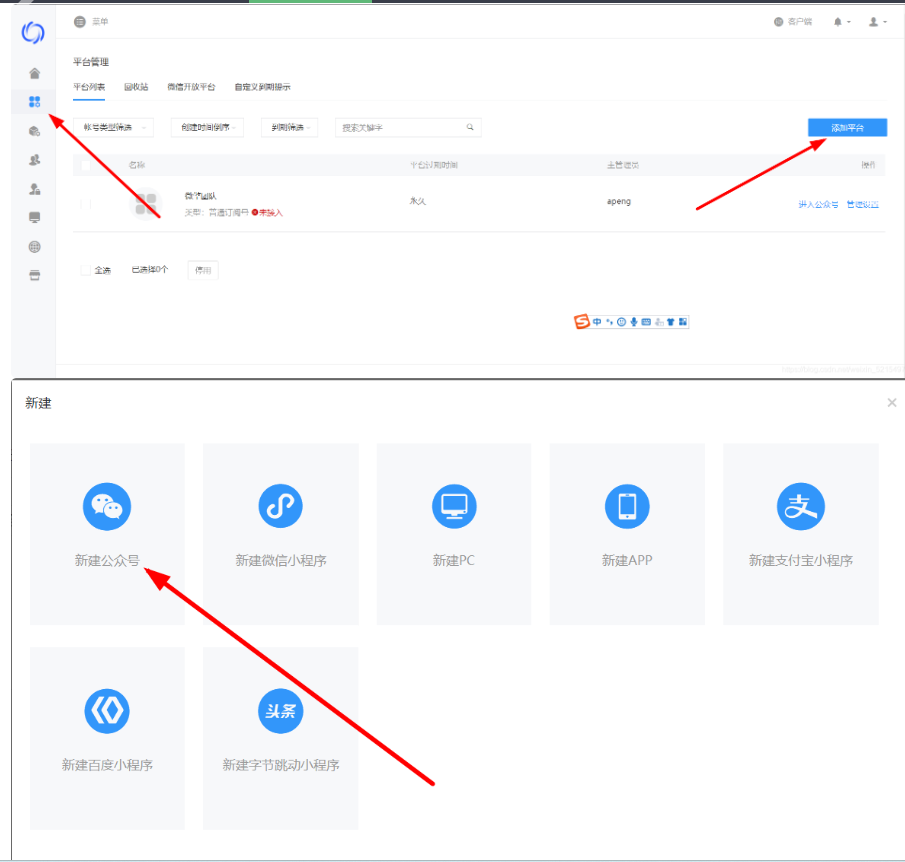Tick the 全选 select-all checkbox
Image resolution: width=905 pixels, height=862 pixels.
85,270
